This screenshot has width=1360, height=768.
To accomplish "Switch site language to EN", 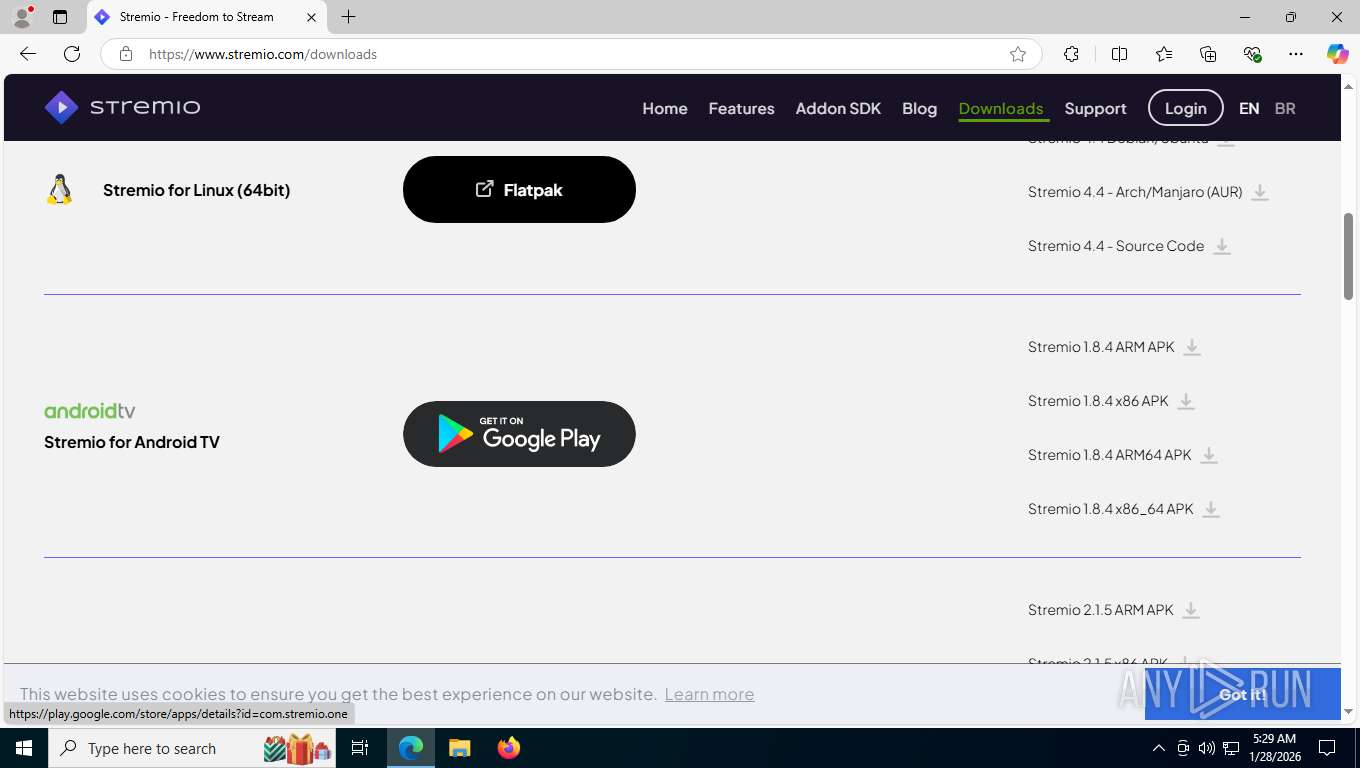I will pos(1249,108).
